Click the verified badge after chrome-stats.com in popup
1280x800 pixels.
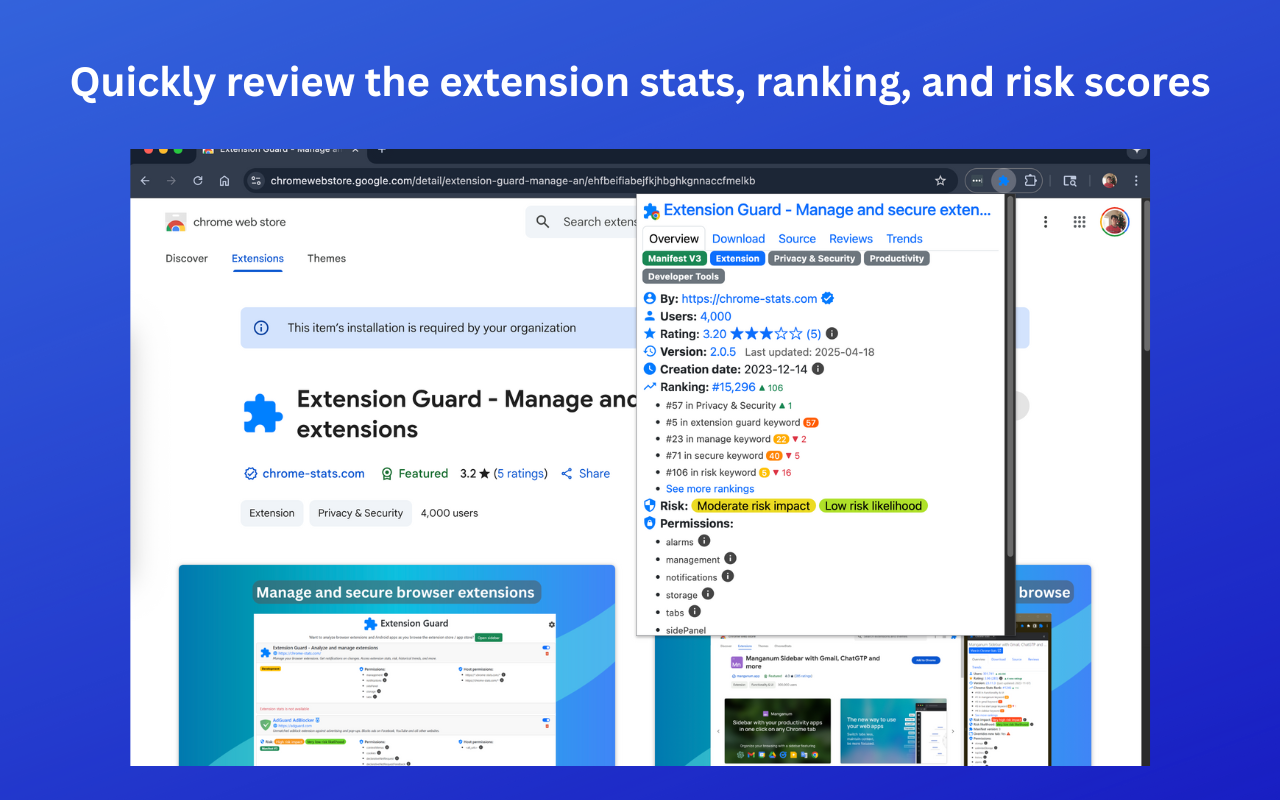tap(828, 298)
